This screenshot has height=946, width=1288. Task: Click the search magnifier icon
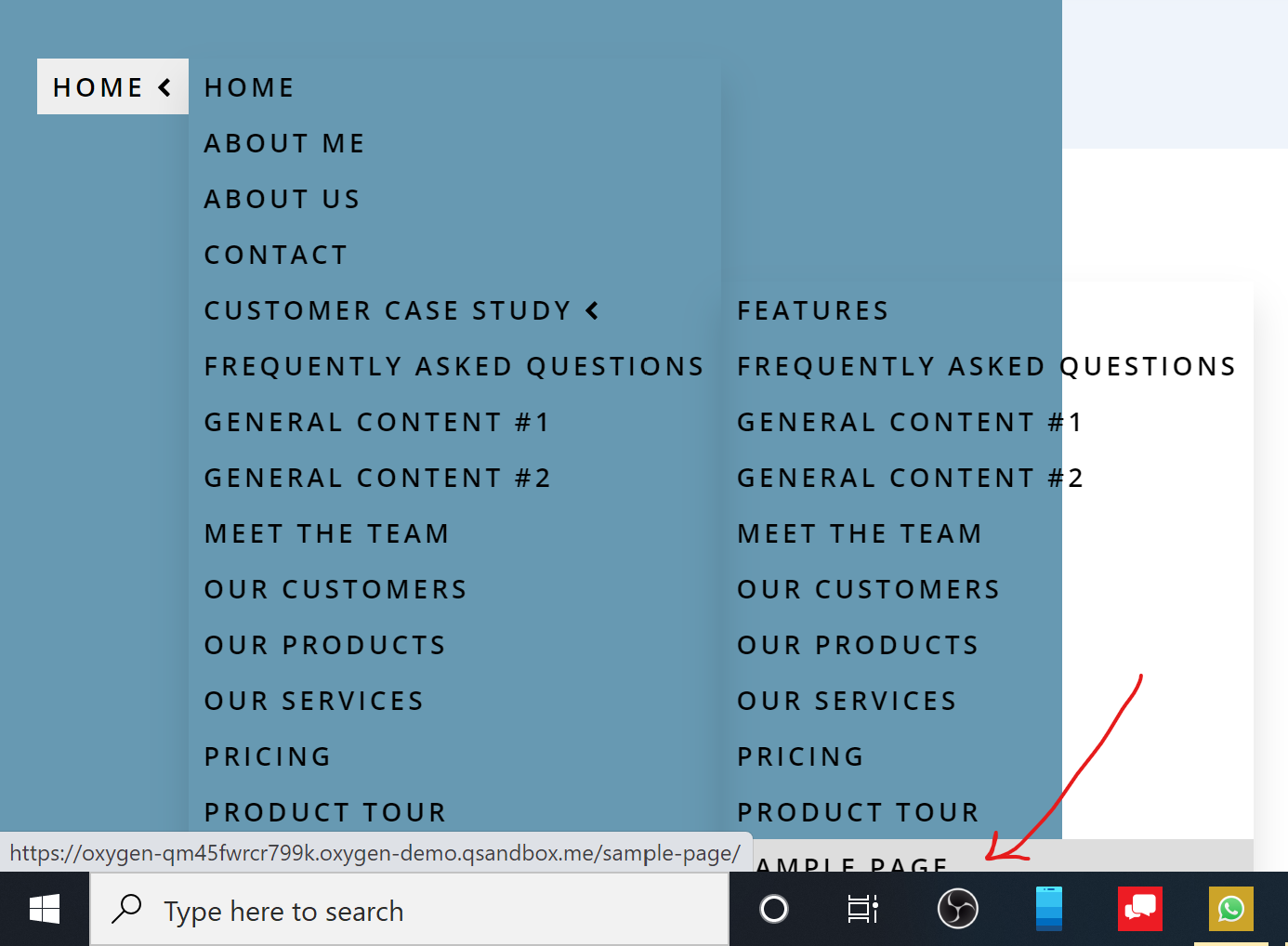click(x=125, y=909)
